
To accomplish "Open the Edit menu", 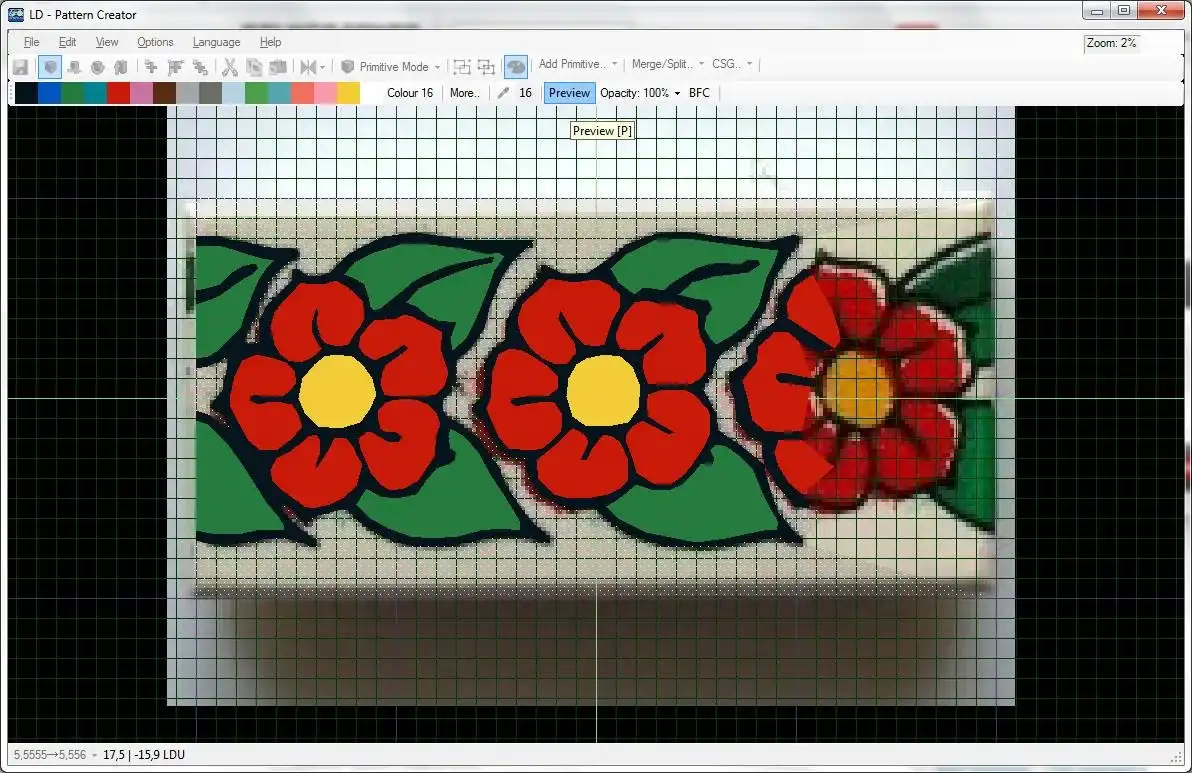I will 68,42.
